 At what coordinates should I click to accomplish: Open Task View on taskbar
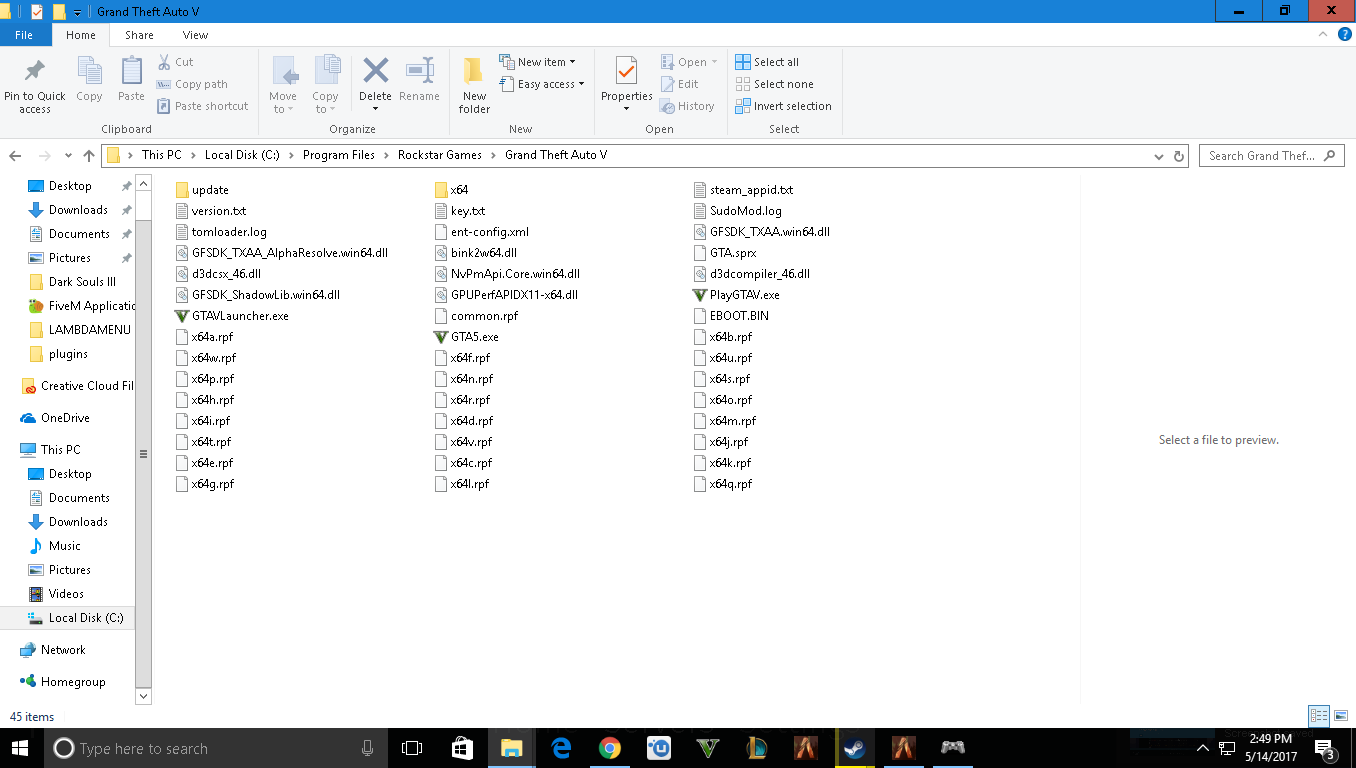point(412,748)
